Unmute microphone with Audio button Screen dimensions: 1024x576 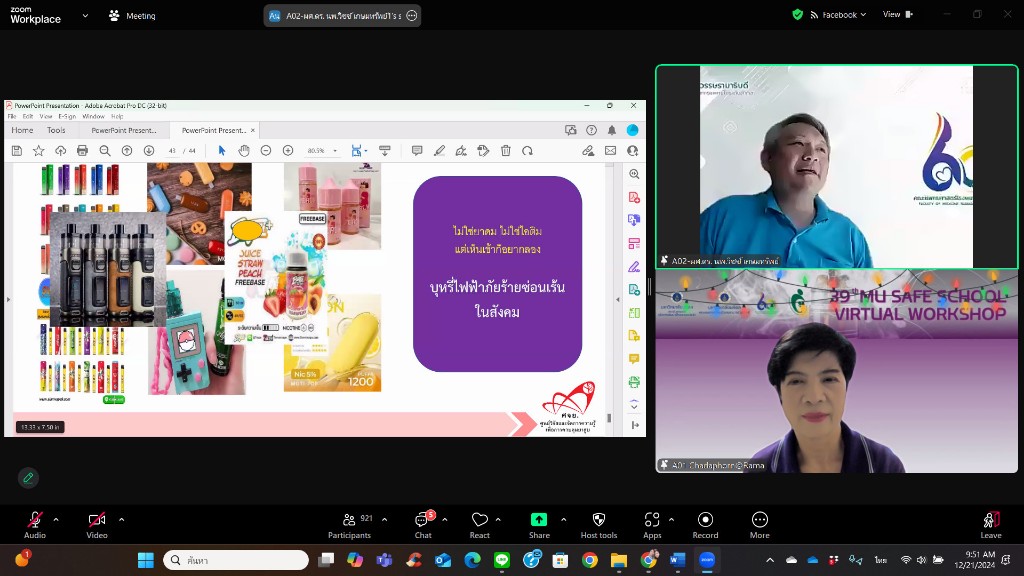tap(35, 525)
